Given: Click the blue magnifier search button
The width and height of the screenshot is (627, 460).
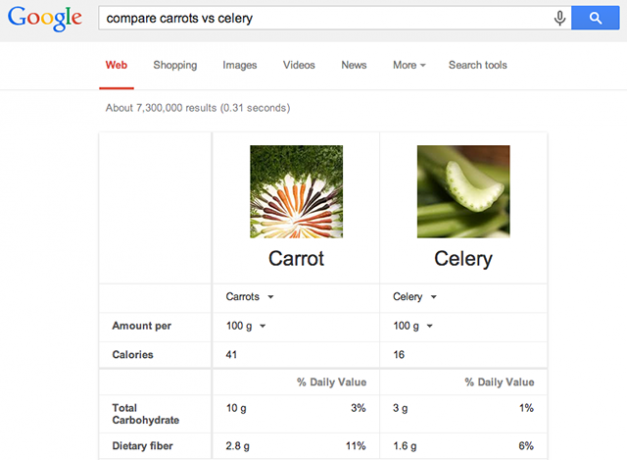Looking at the screenshot, I should click(595, 18).
